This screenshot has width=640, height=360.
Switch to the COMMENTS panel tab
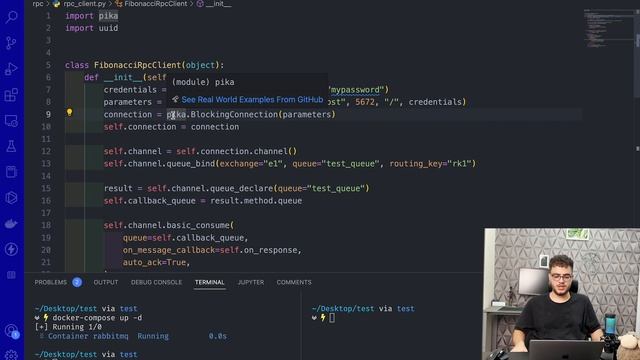294,282
